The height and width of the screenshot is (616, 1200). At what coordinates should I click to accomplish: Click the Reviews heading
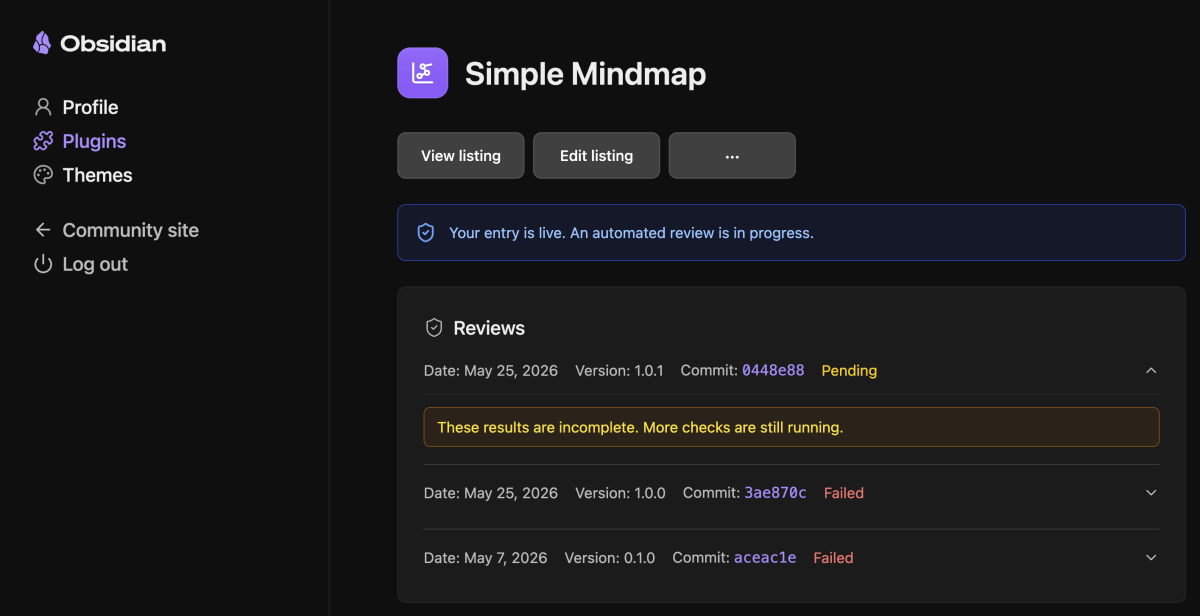489,328
